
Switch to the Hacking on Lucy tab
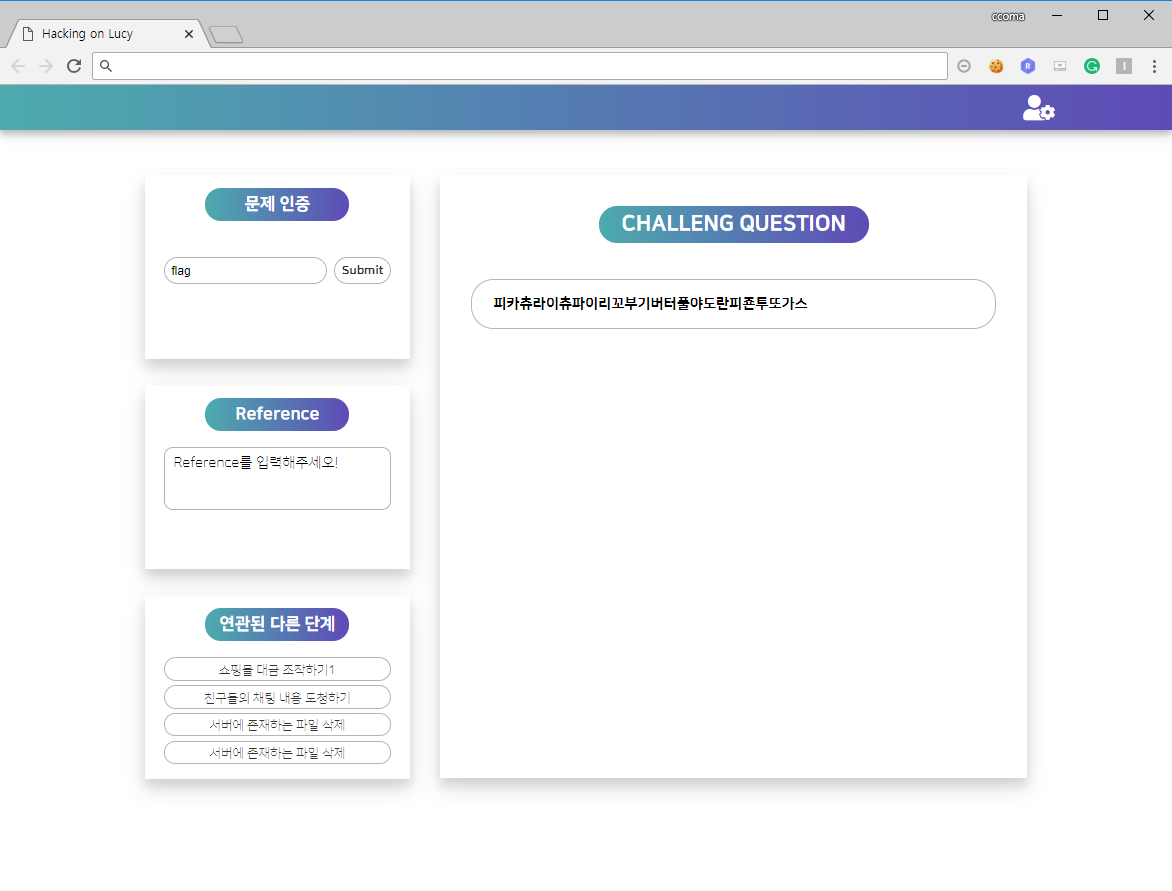point(100,34)
